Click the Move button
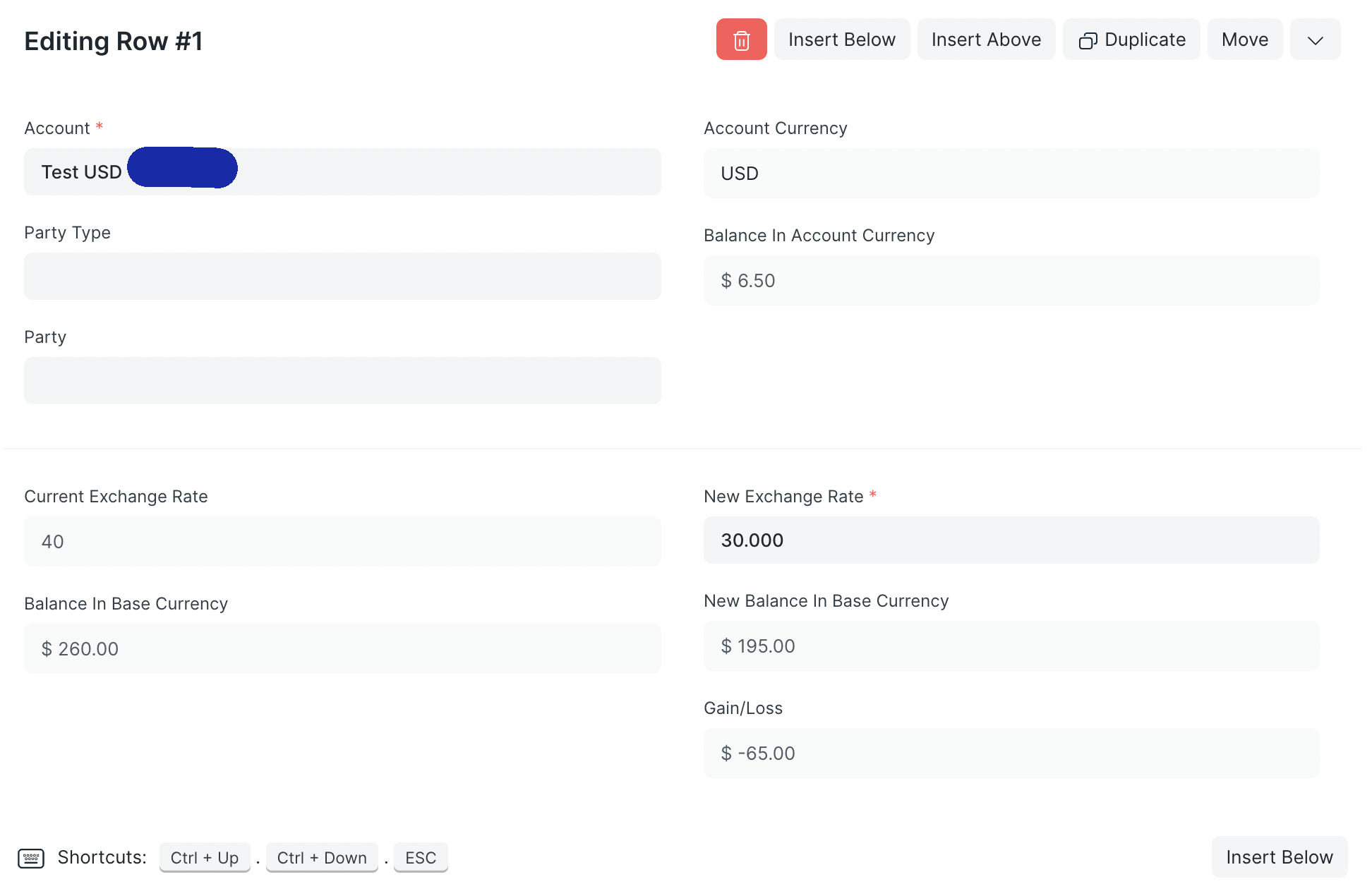Screen dimensions: 1372x896 click(x=1244, y=40)
